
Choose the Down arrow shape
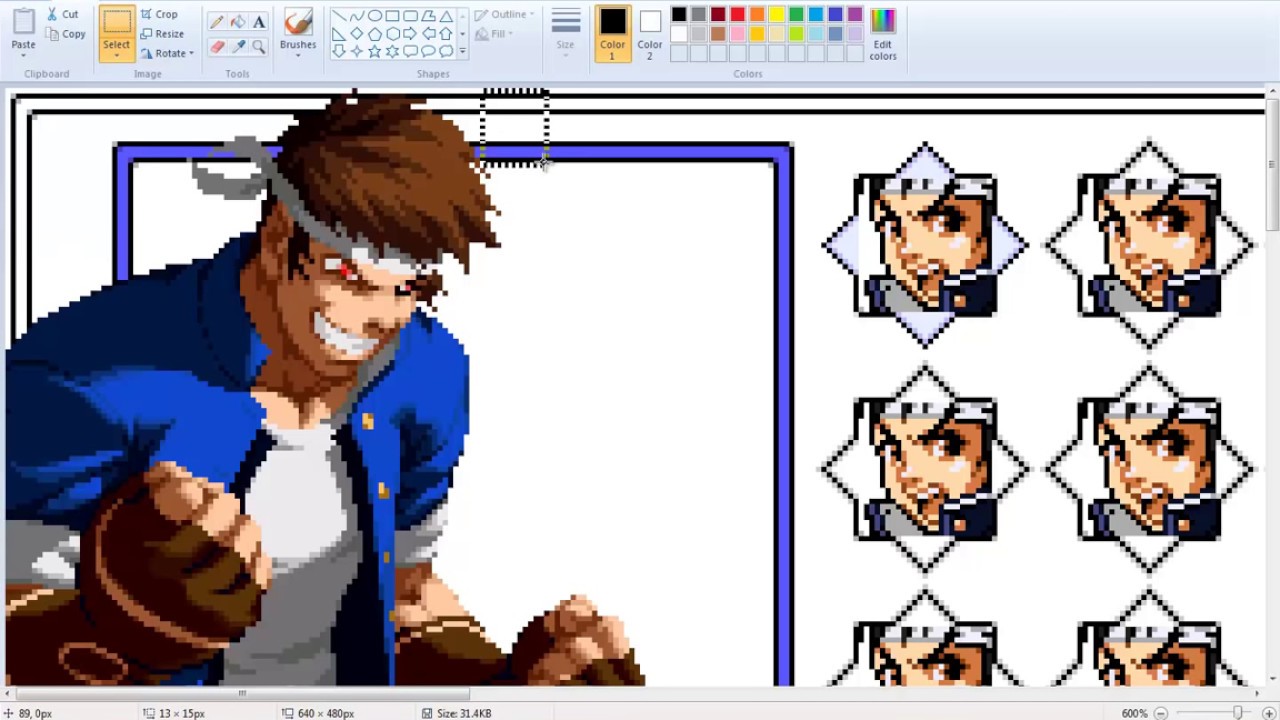pyautogui.click(x=339, y=51)
